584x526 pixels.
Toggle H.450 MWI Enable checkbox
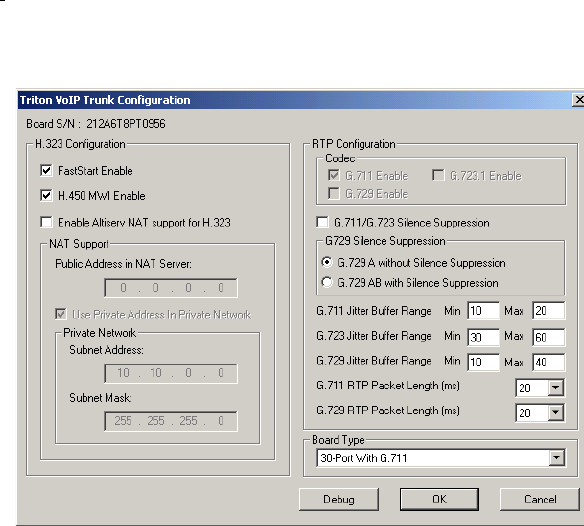pos(46,196)
